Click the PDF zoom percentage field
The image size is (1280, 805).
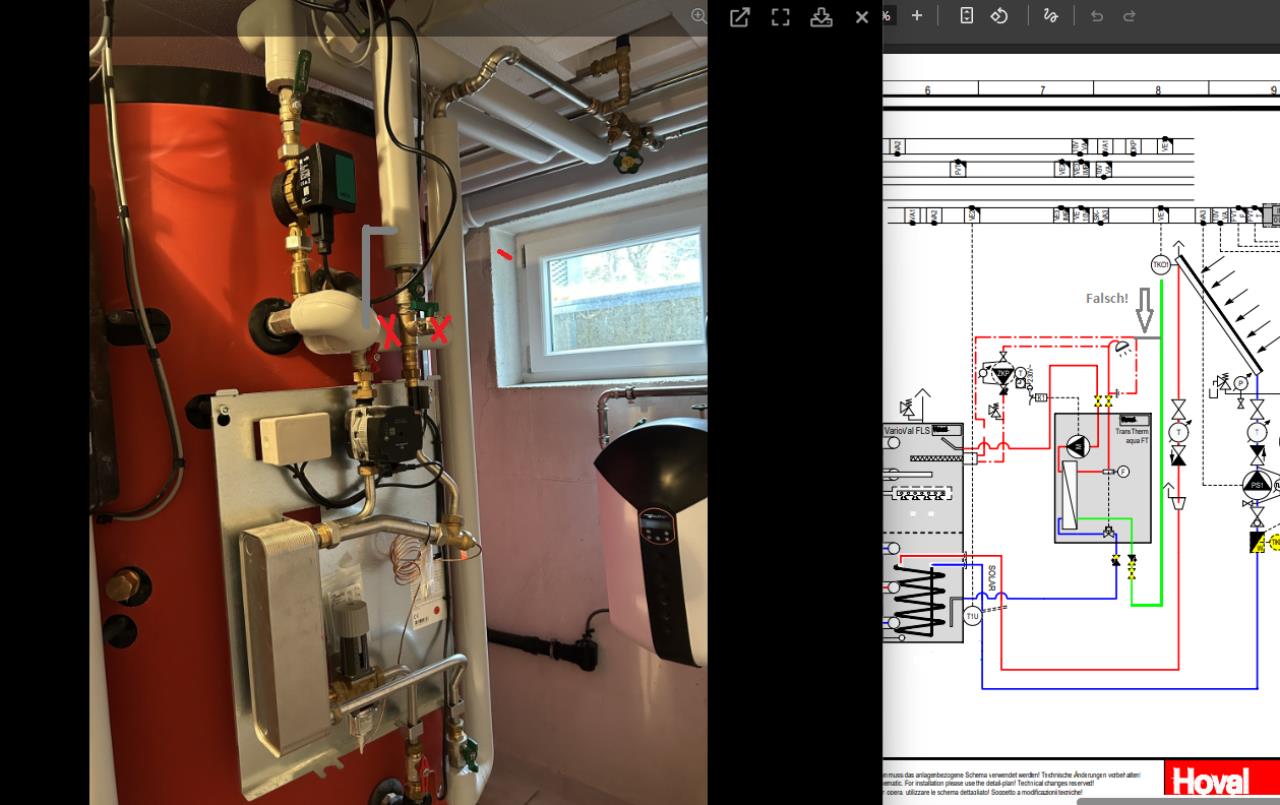(x=887, y=16)
